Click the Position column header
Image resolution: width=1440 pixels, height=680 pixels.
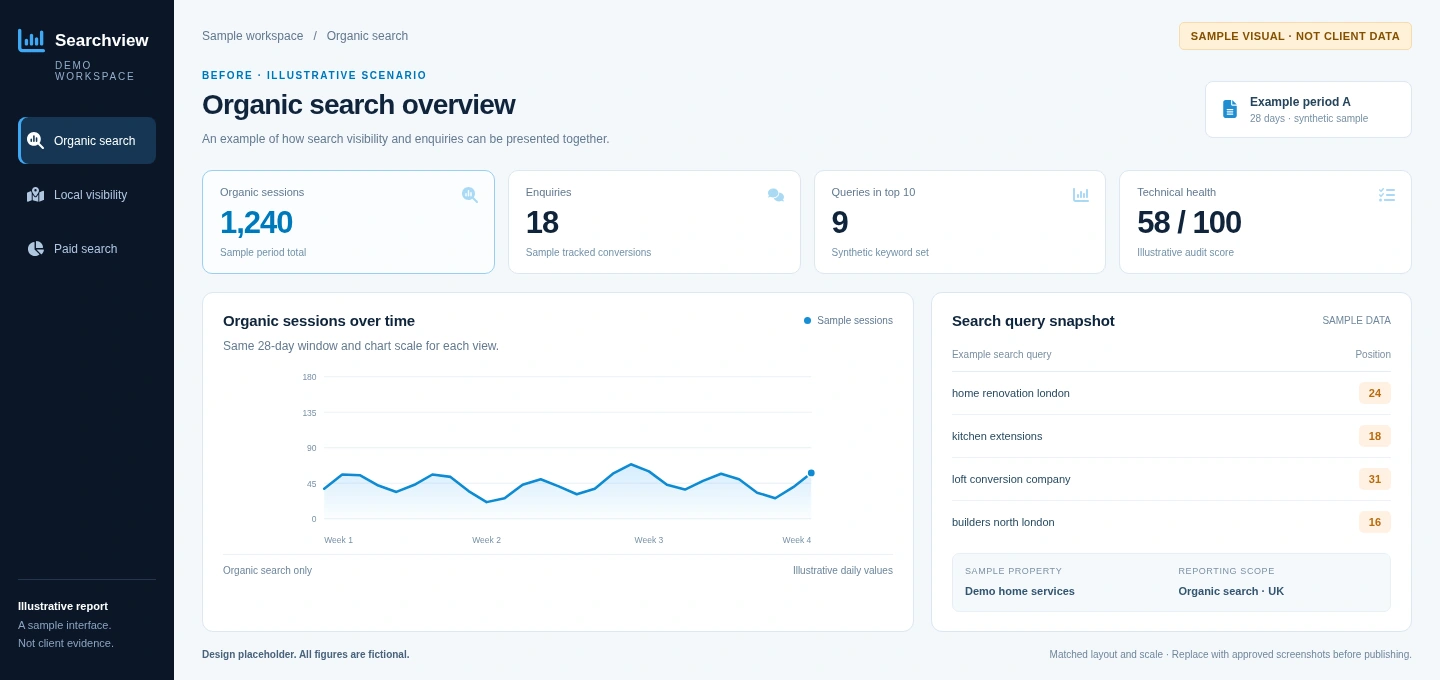pos(1373,355)
